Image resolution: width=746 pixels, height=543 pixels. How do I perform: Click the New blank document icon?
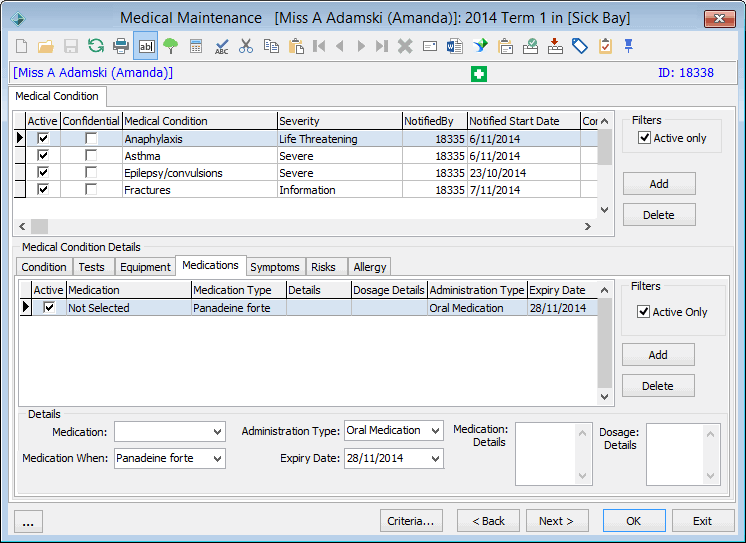point(21,46)
